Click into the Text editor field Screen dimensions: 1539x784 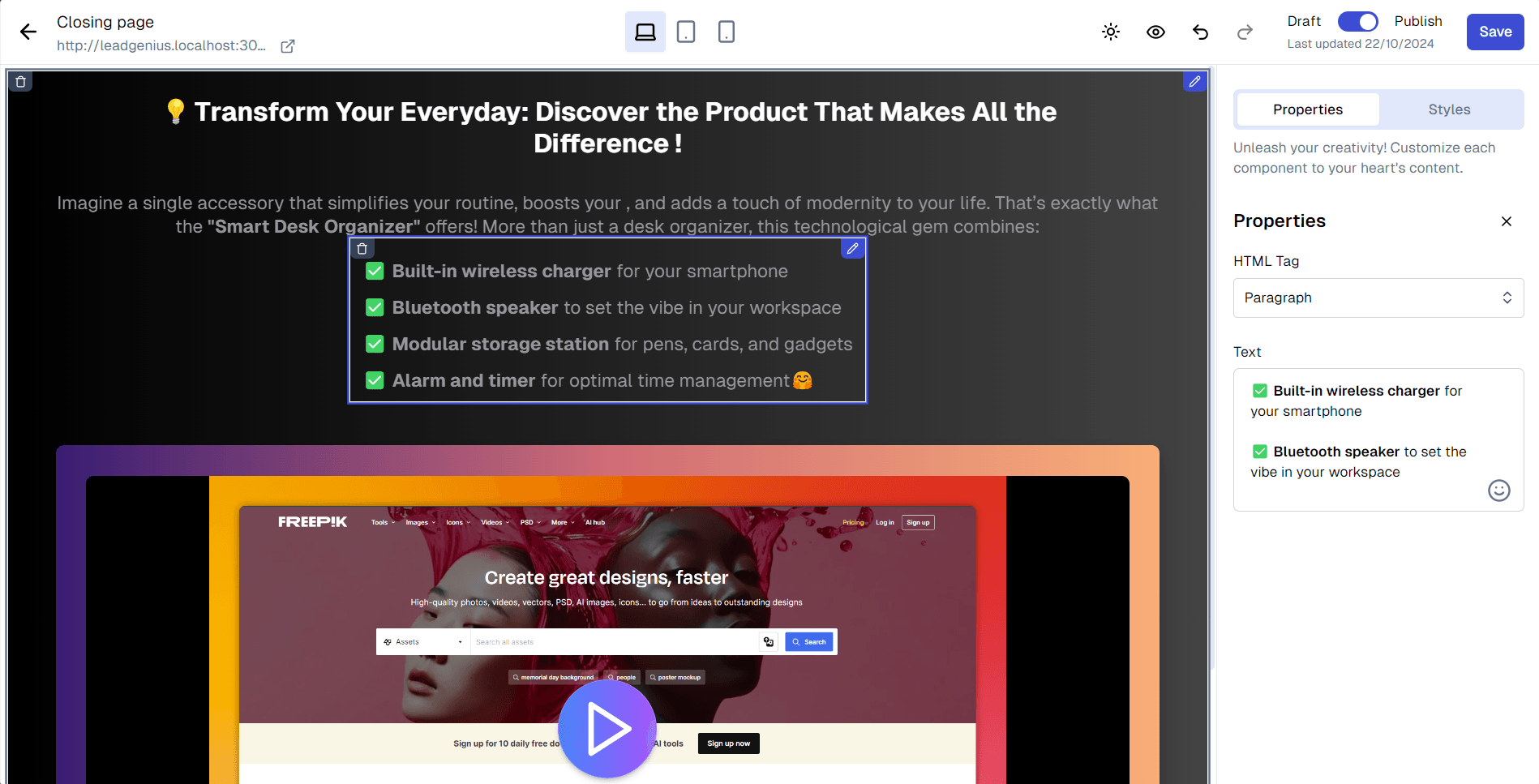[1378, 439]
